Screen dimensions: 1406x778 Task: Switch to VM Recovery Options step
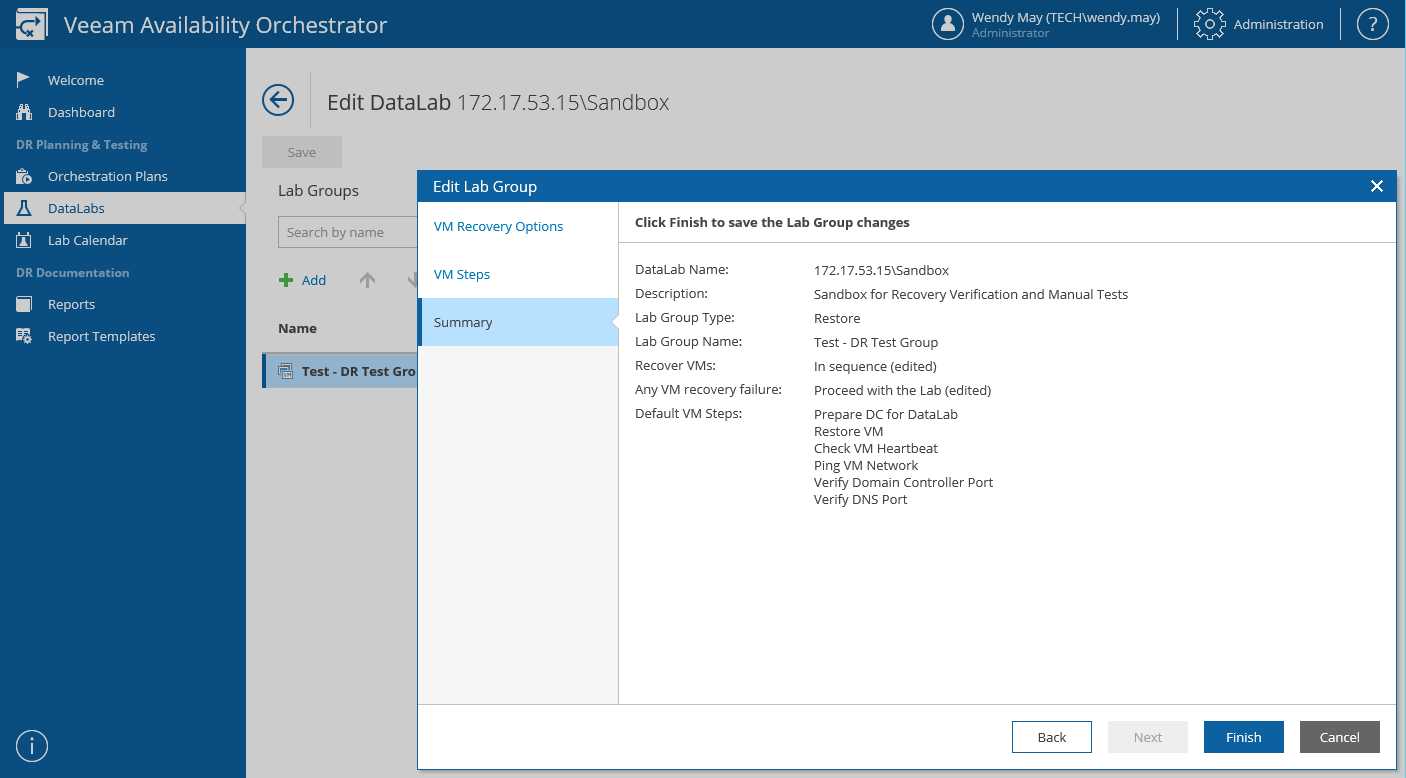click(x=498, y=226)
